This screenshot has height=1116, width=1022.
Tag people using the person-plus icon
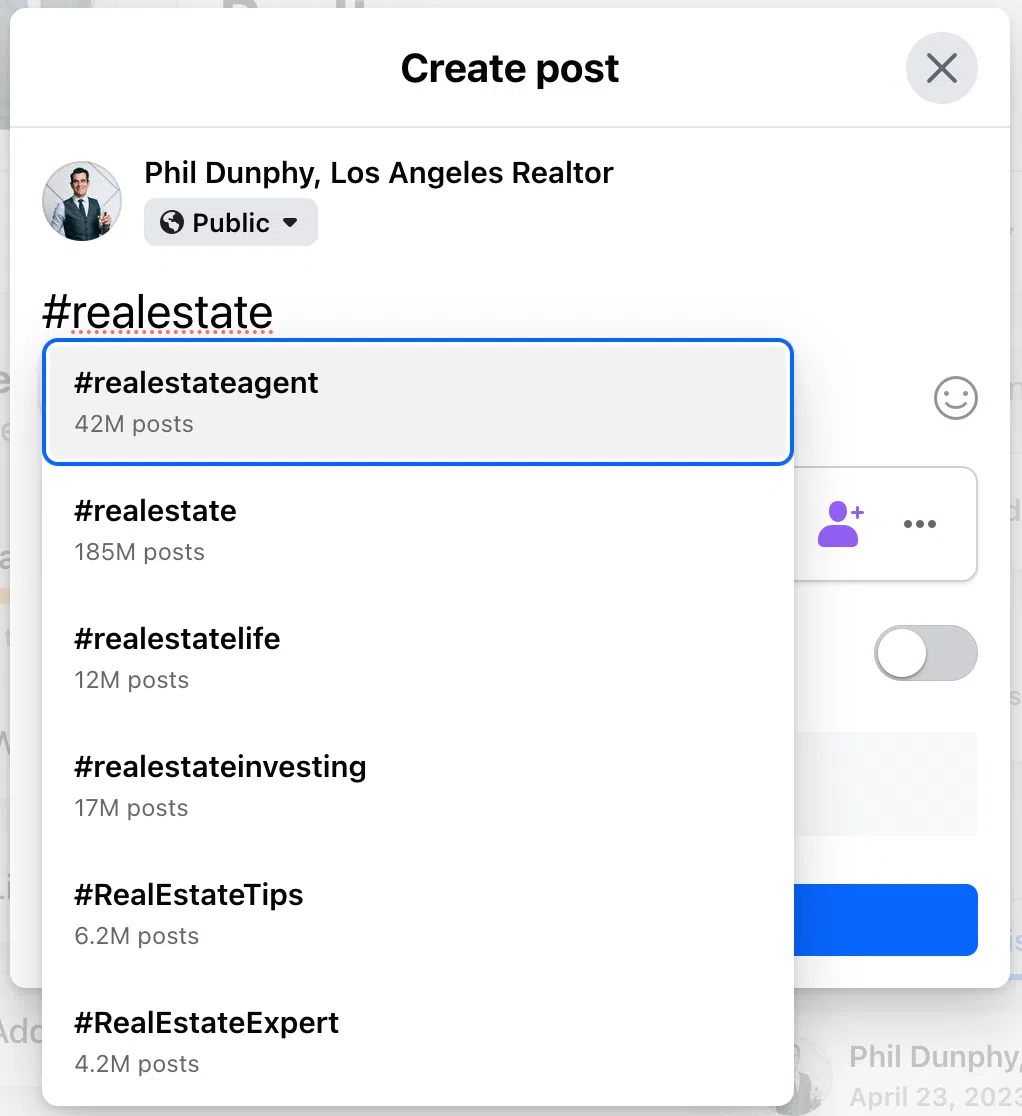(x=841, y=523)
